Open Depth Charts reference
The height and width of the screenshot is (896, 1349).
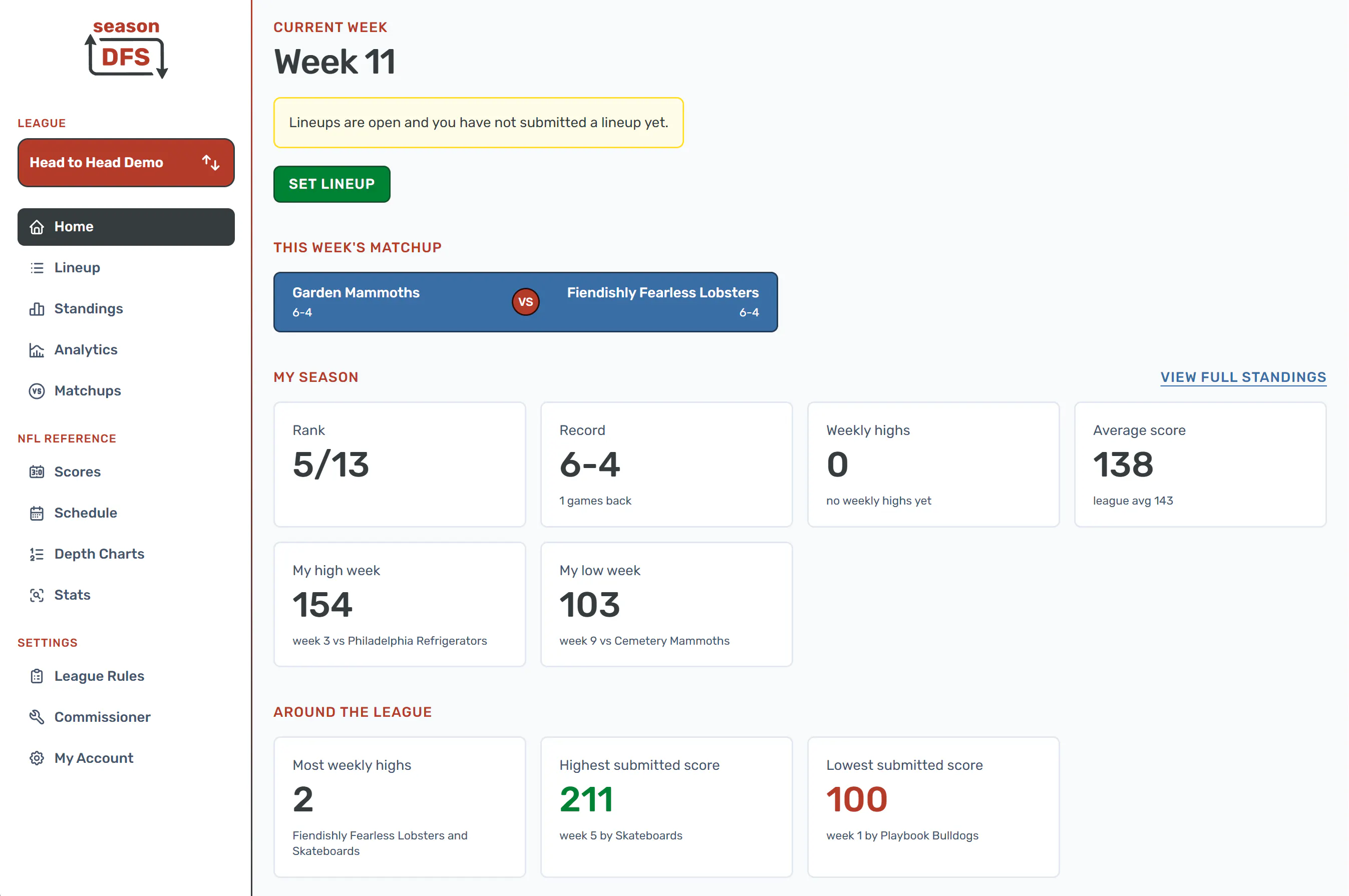pos(126,554)
